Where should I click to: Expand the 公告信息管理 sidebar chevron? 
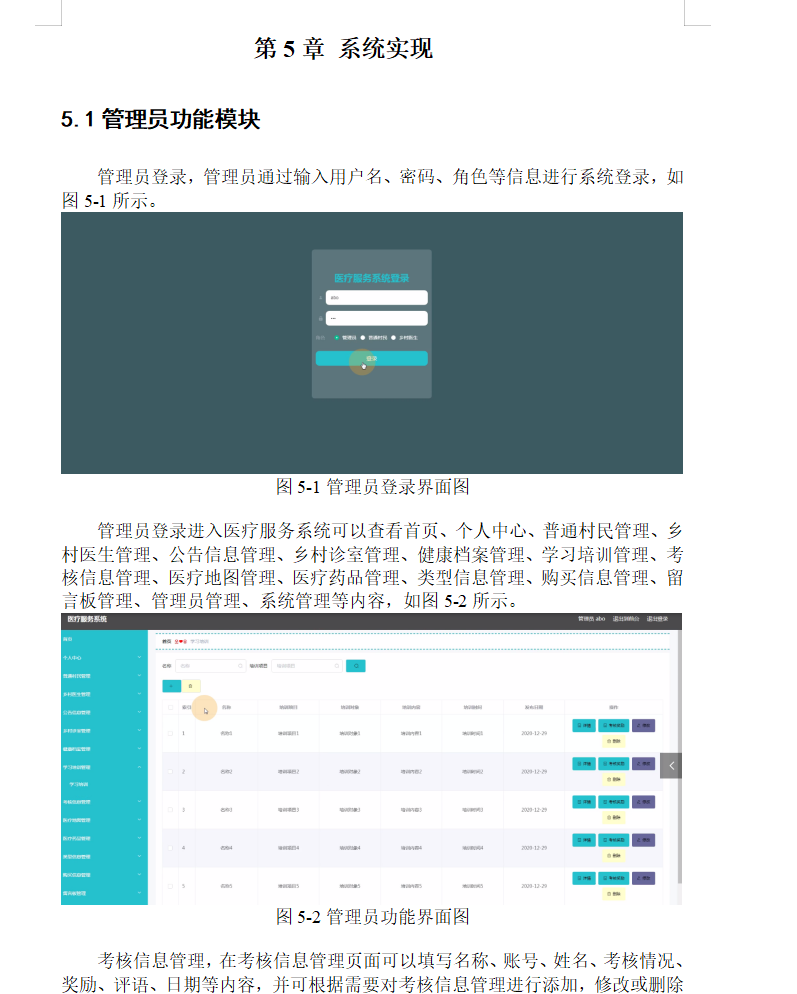tap(139, 712)
